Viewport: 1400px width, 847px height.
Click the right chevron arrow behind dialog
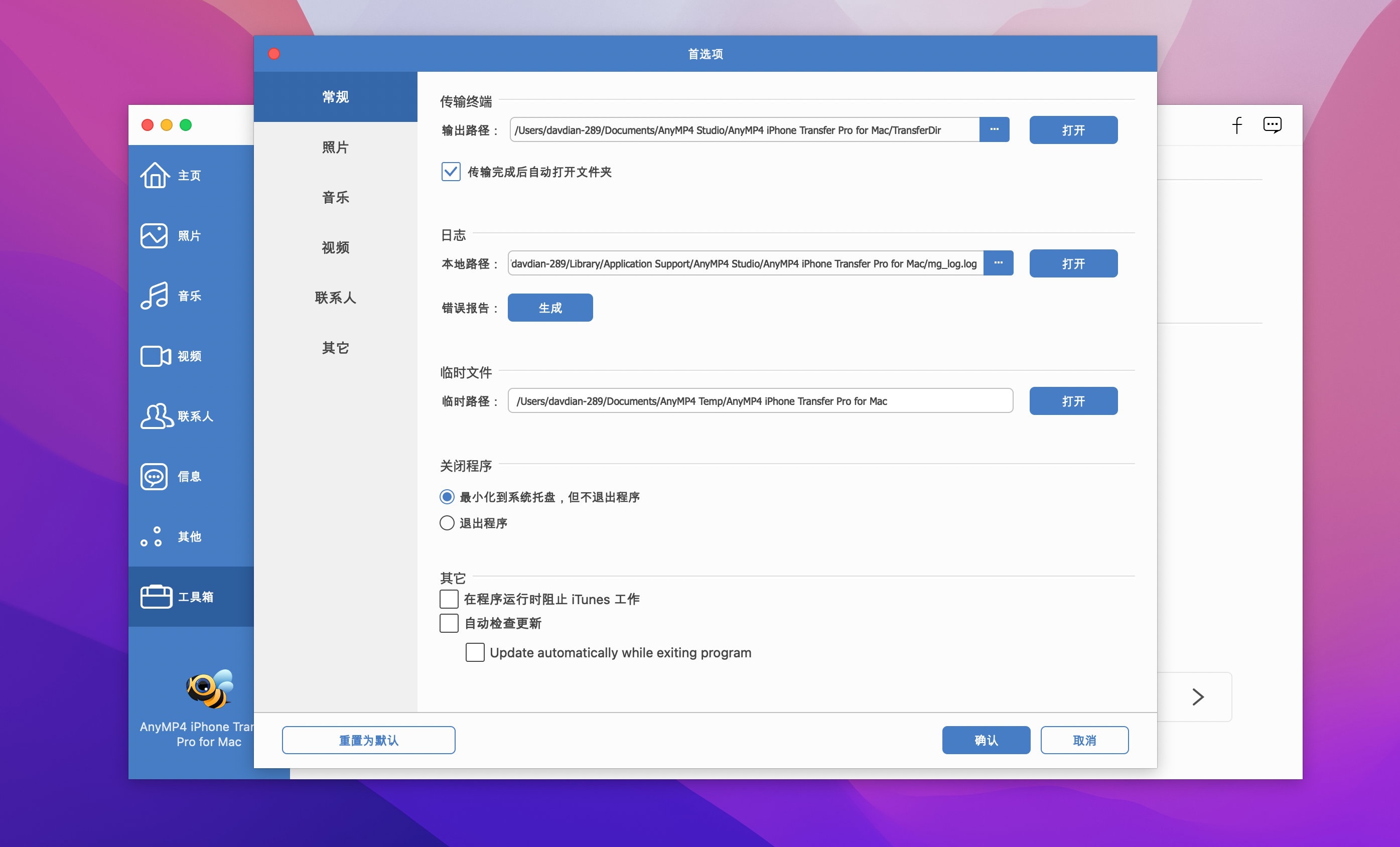click(1198, 696)
